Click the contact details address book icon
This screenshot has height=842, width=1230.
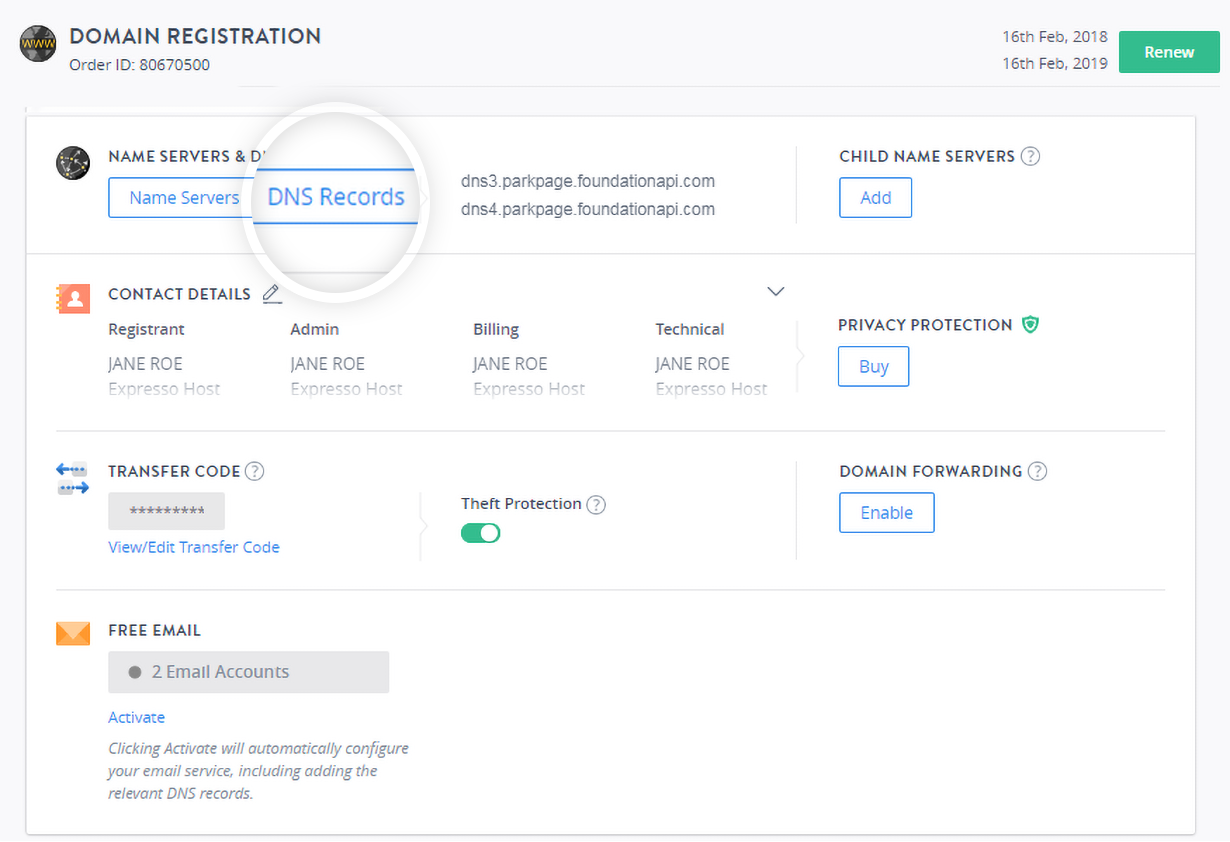[73, 299]
